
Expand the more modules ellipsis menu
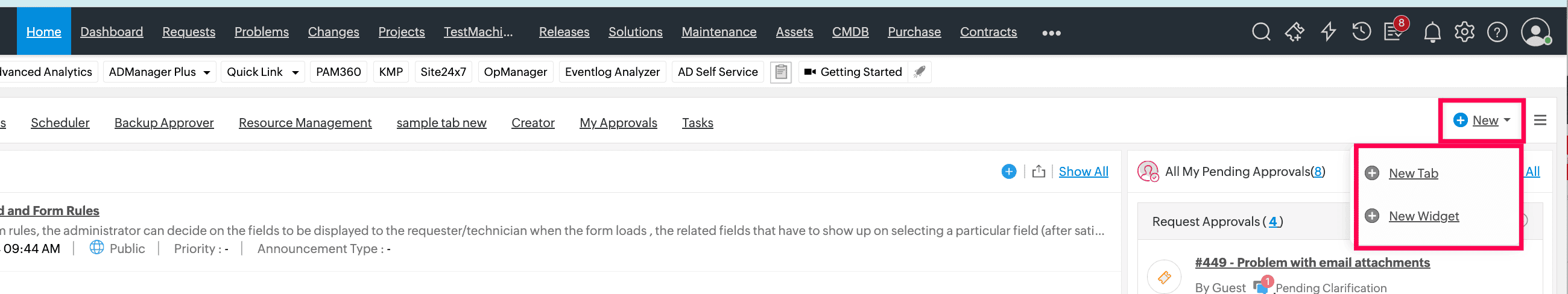[1051, 33]
